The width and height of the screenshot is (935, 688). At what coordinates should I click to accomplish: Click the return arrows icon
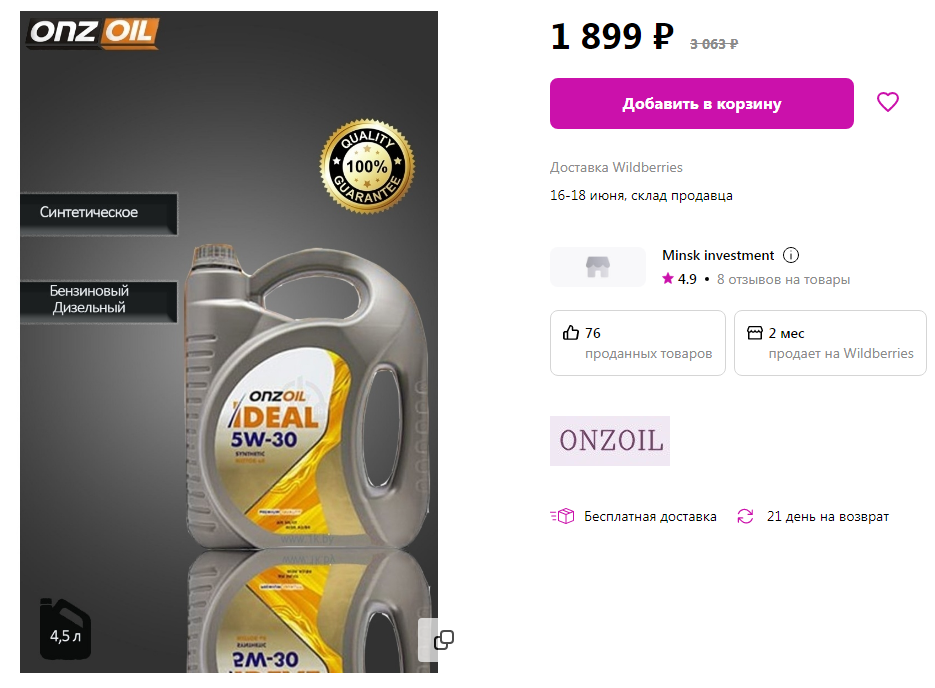pyautogui.click(x=745, y=516)
